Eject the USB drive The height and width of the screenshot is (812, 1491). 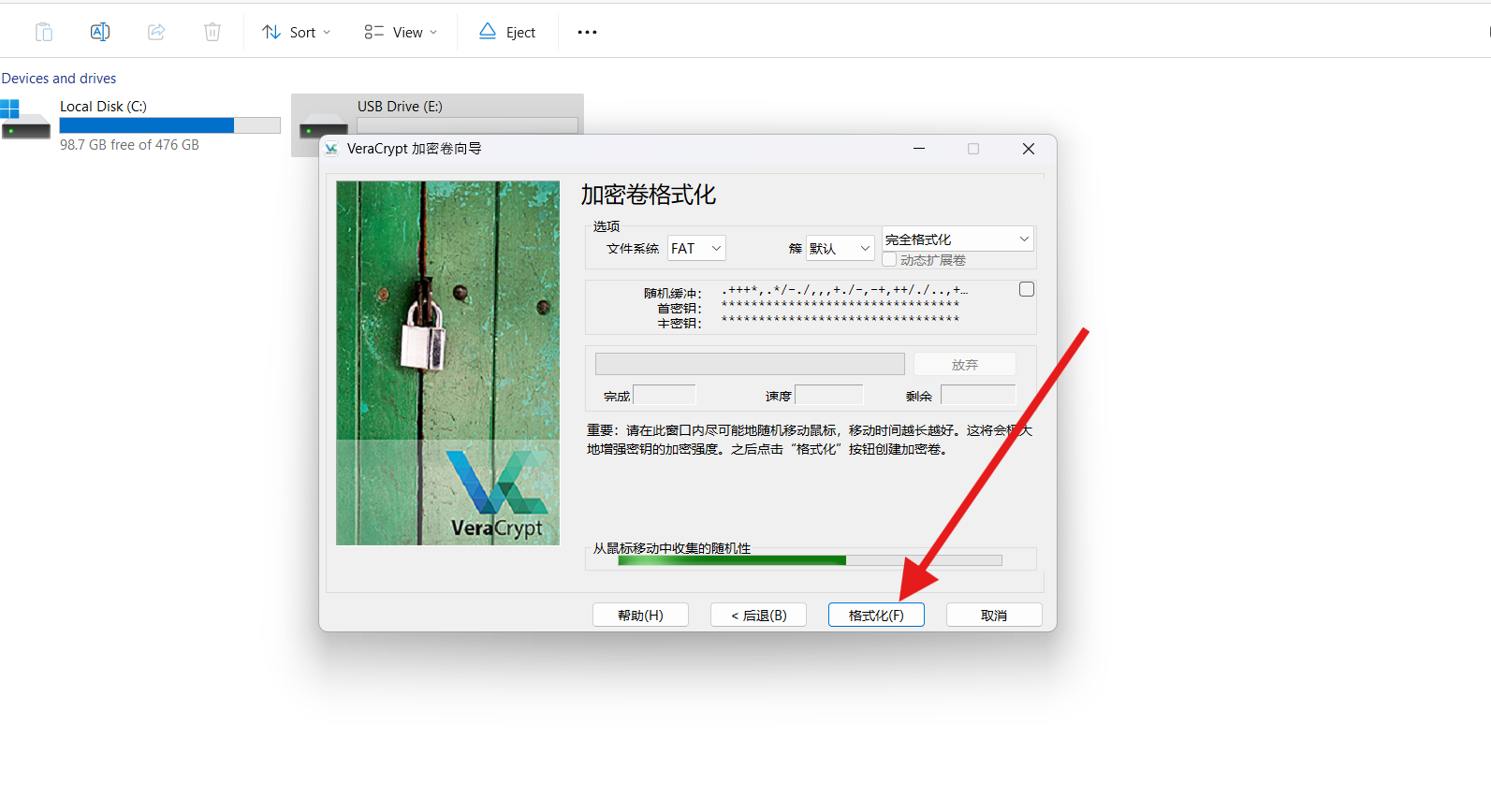click(x=507, y=32)
